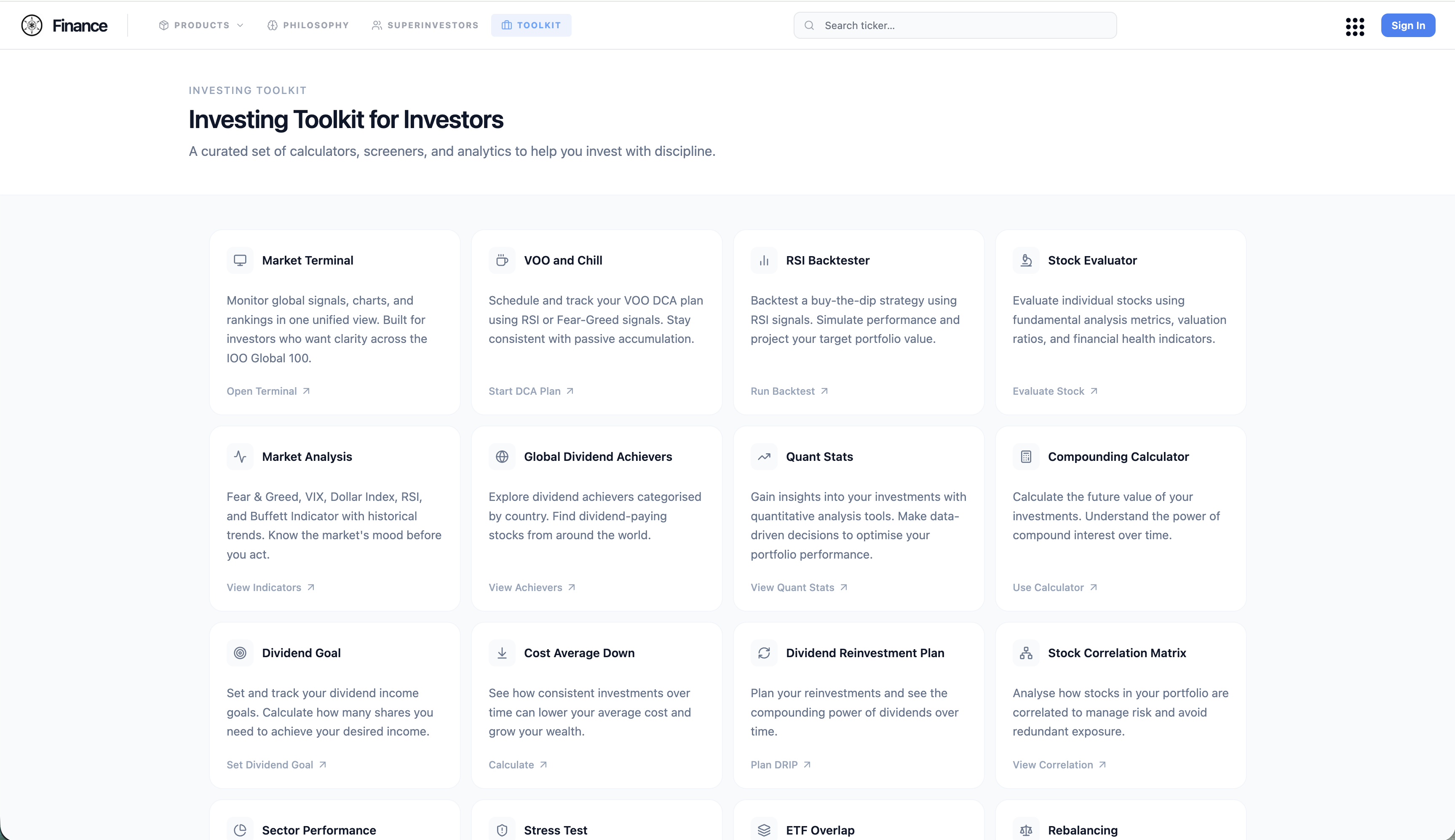Click the Compounding Calculator icon
This screenshot has width=1455, height=840.
coord(1026,456)
